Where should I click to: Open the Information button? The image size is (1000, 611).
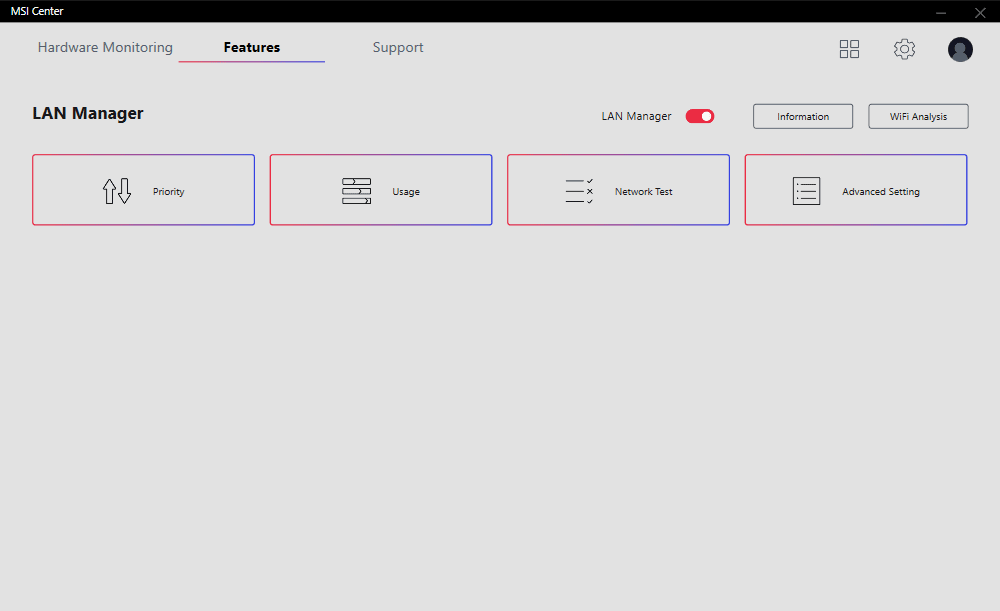(803, 116)
